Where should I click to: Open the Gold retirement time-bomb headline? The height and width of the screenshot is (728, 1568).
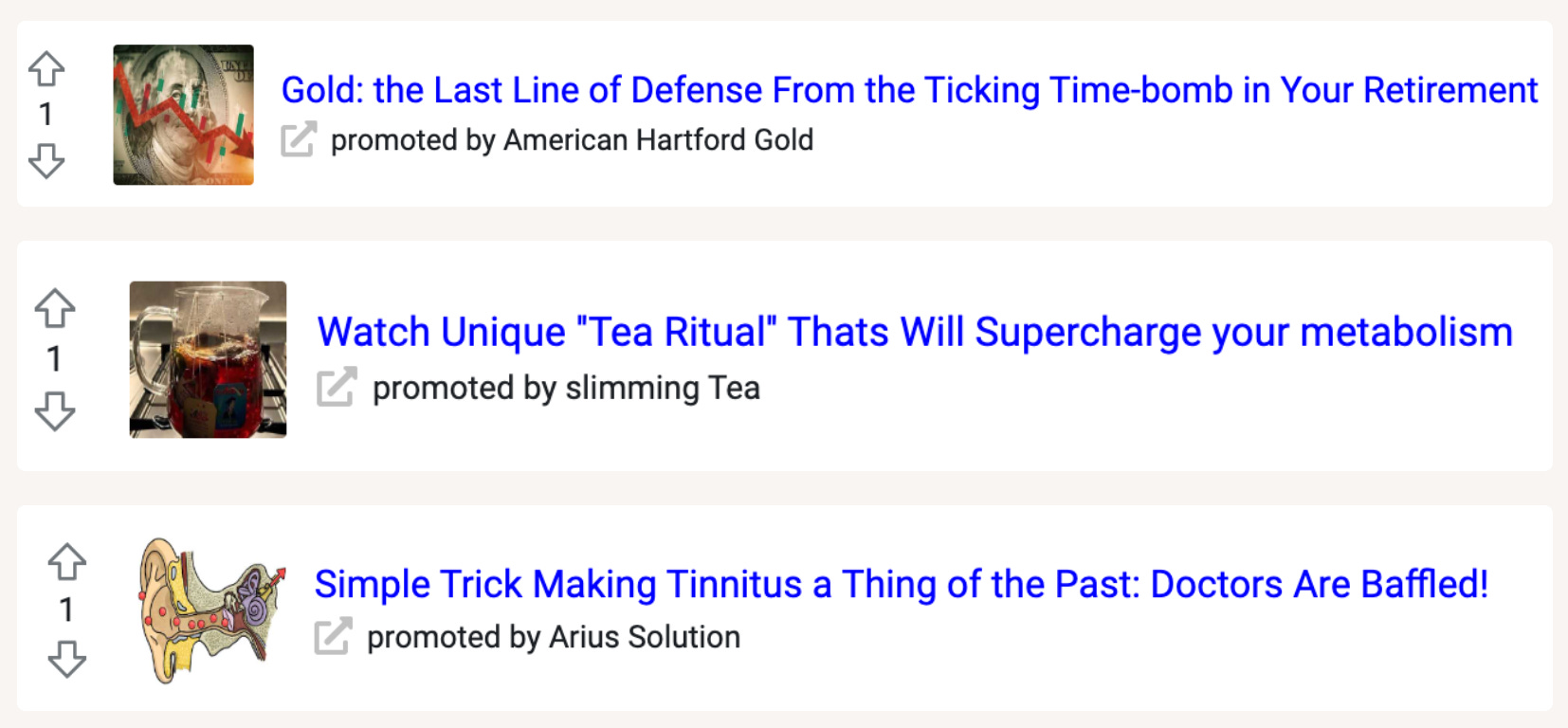[908, 90]
